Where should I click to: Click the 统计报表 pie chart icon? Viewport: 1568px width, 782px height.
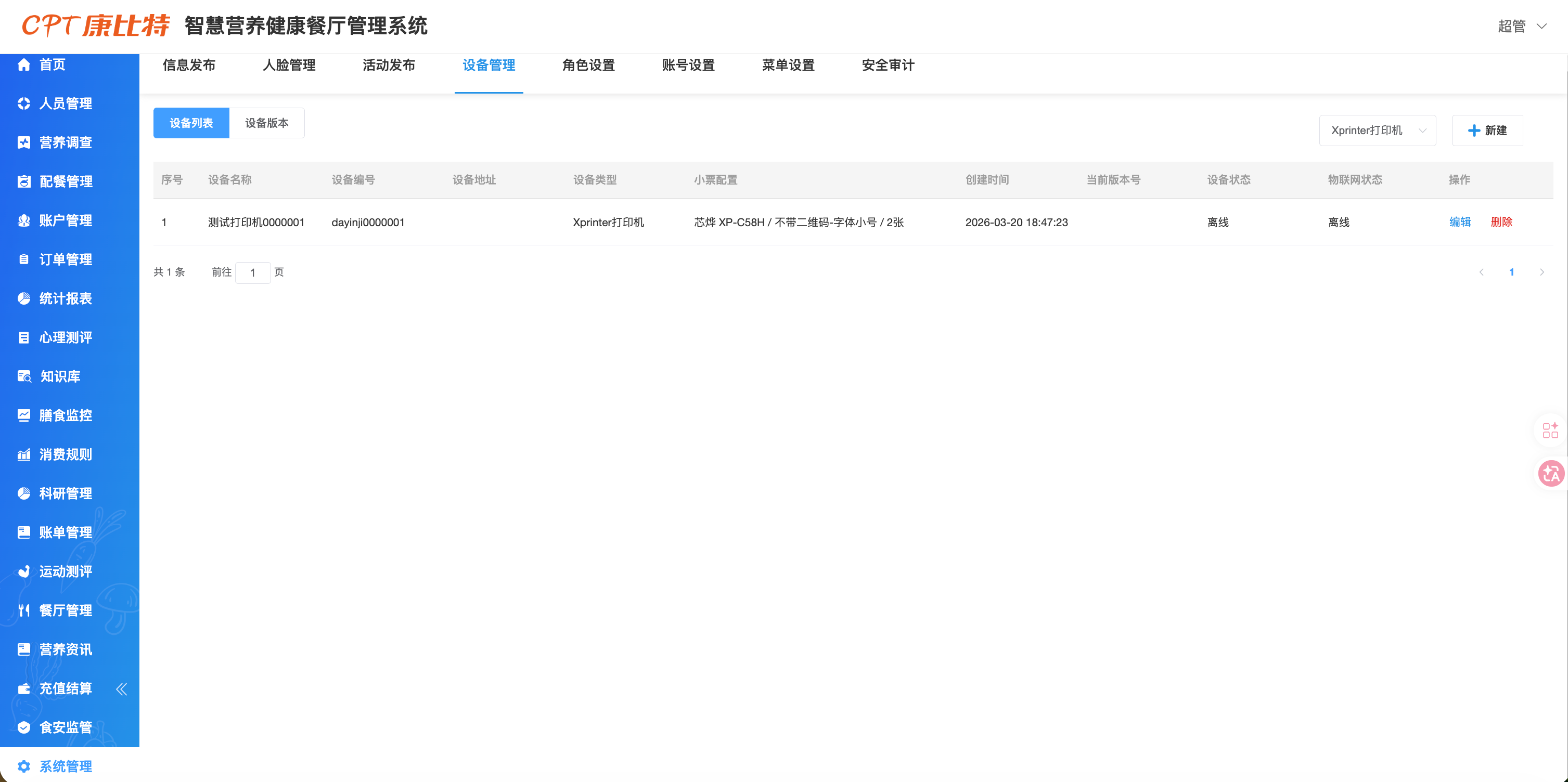pyautogui.click(x=24, y=298)
